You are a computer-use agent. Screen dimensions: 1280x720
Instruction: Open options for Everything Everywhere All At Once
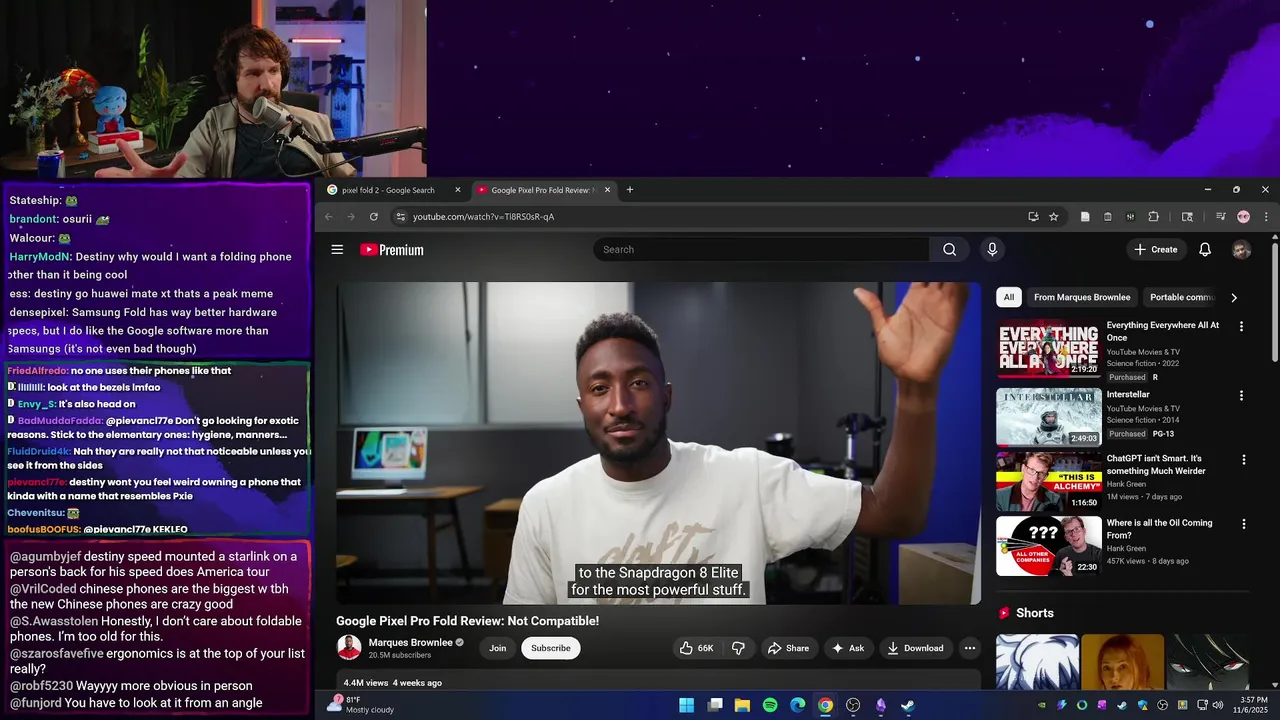coord(1242,327)
